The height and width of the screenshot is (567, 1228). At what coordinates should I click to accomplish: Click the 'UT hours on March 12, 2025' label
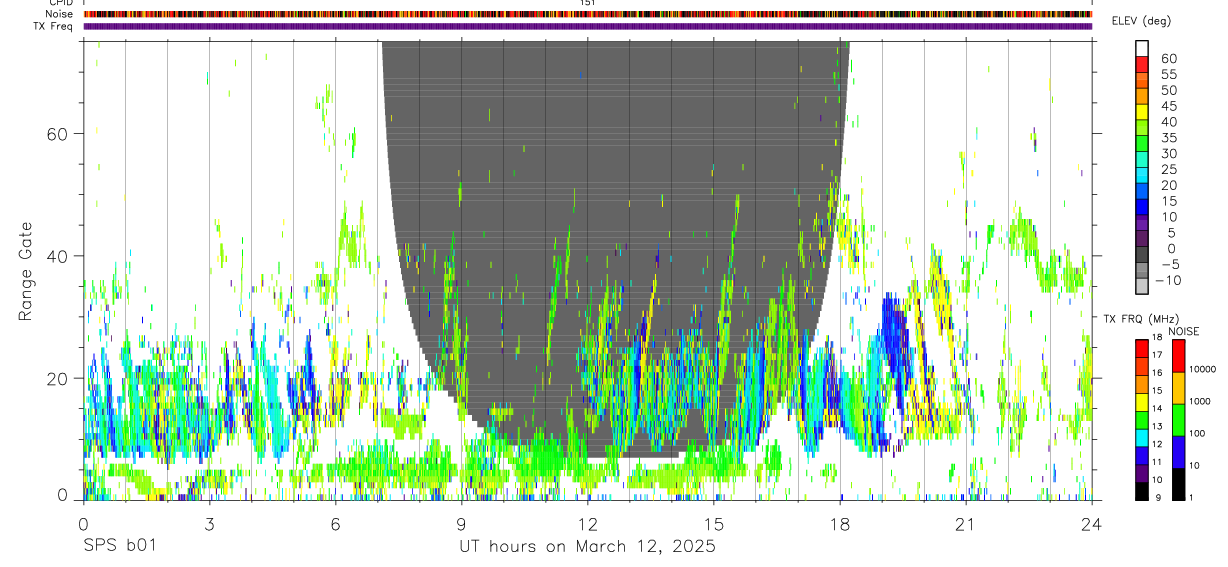587,547
